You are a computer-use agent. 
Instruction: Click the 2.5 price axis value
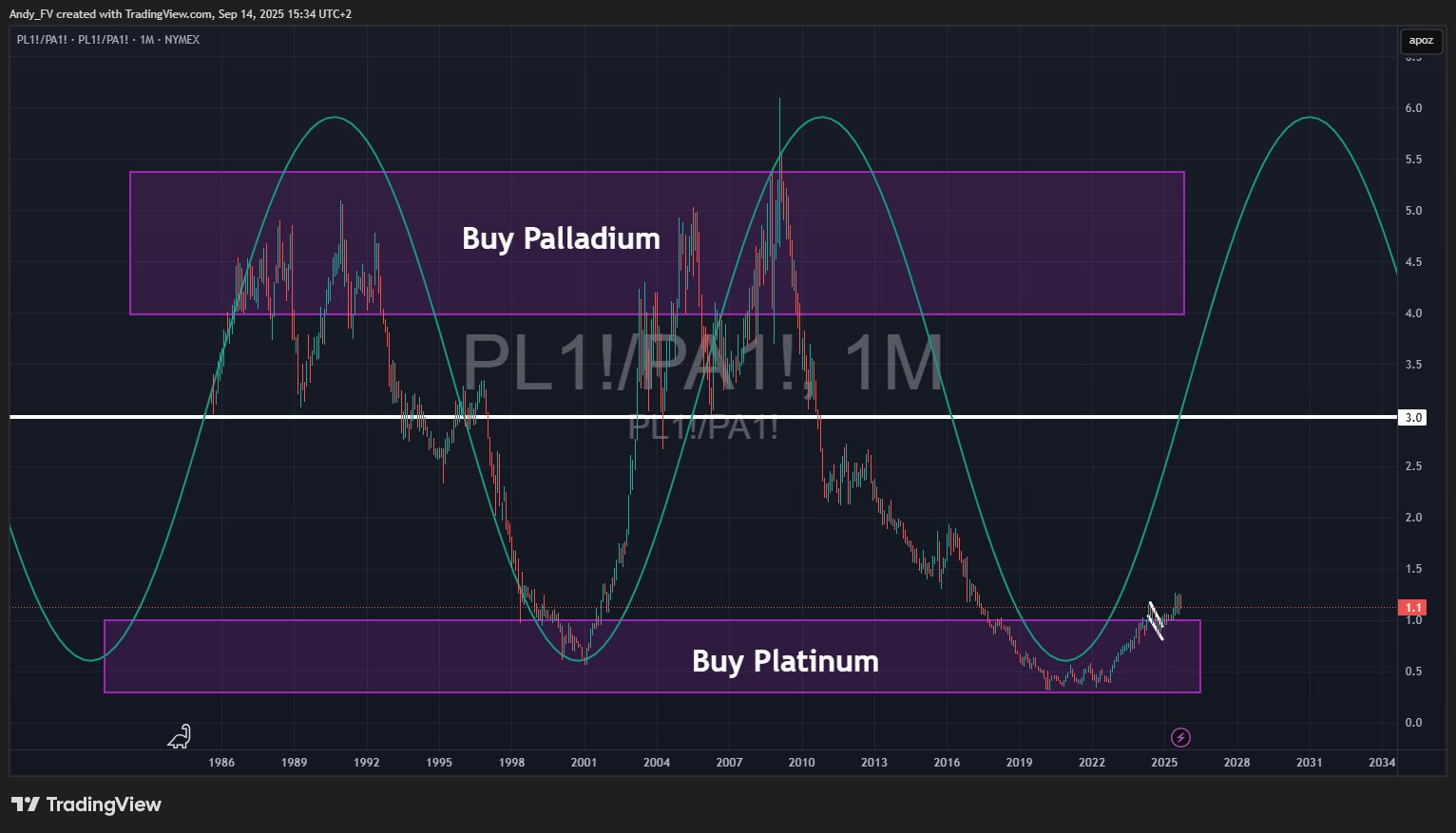click(x=1413, y=466)
